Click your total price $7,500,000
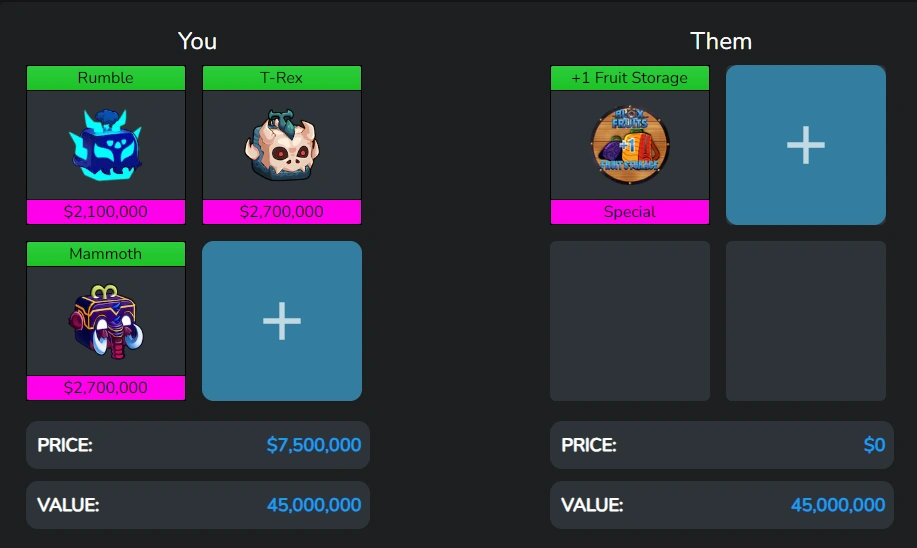This screenshot has height=548, width=917. (313, 445)
